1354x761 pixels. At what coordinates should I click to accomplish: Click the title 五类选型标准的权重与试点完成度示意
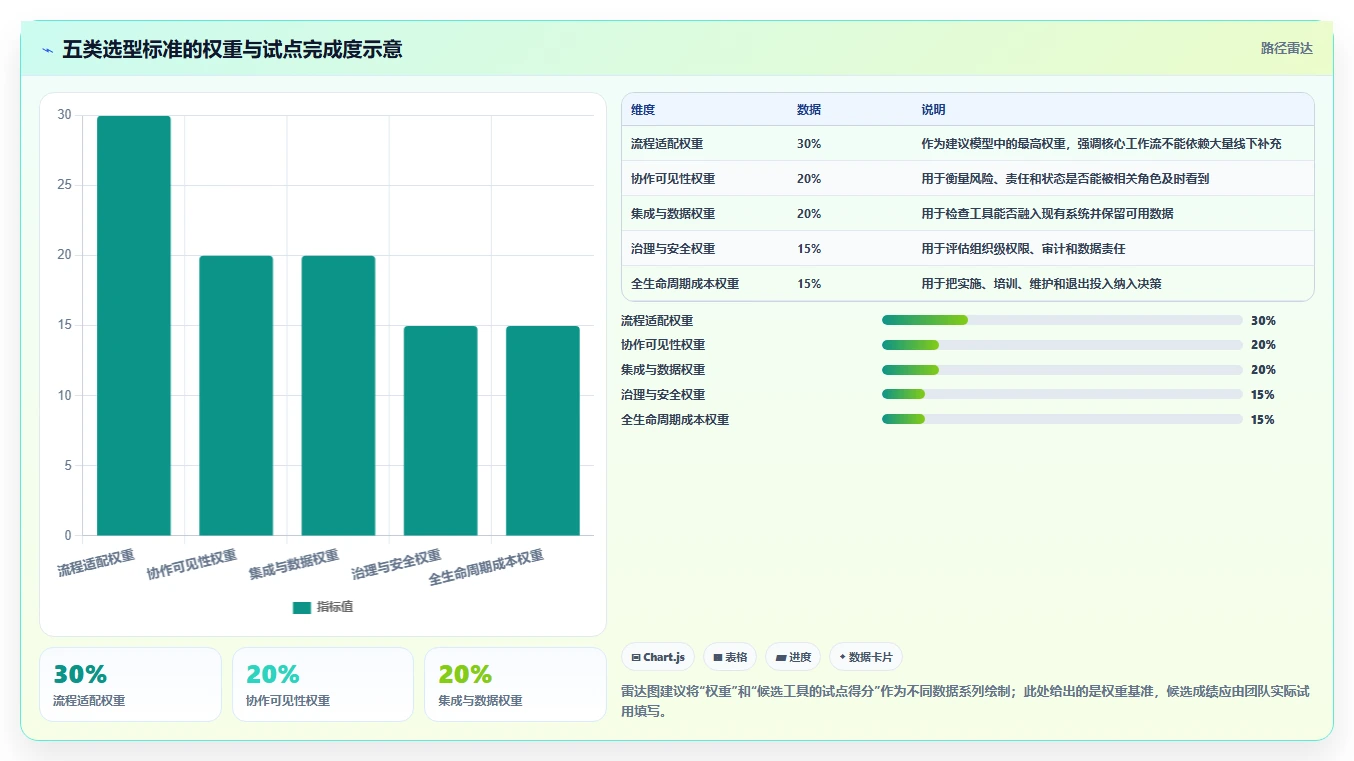[232, 49]
